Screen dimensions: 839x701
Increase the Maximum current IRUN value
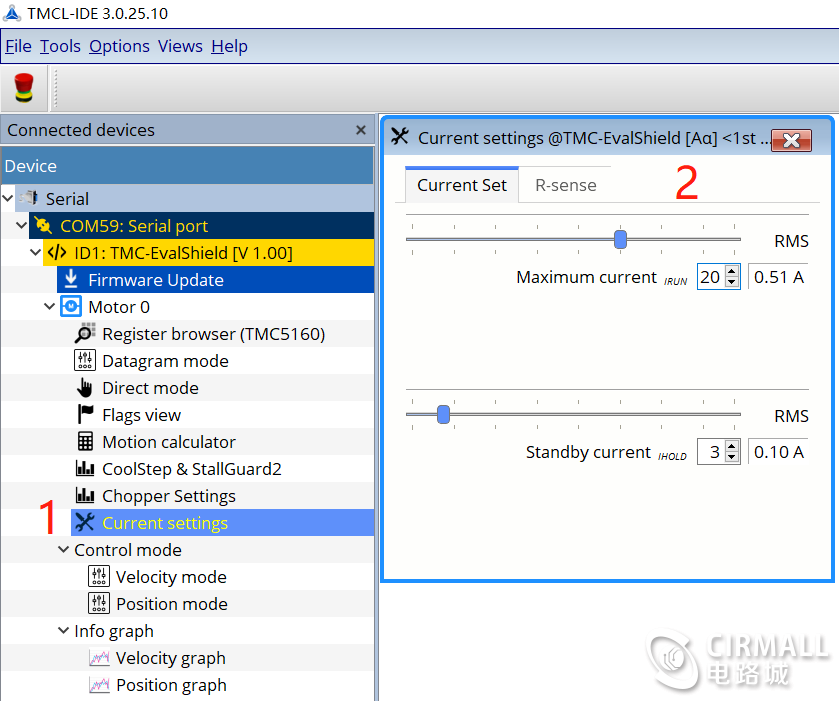[x=732, y=271]
